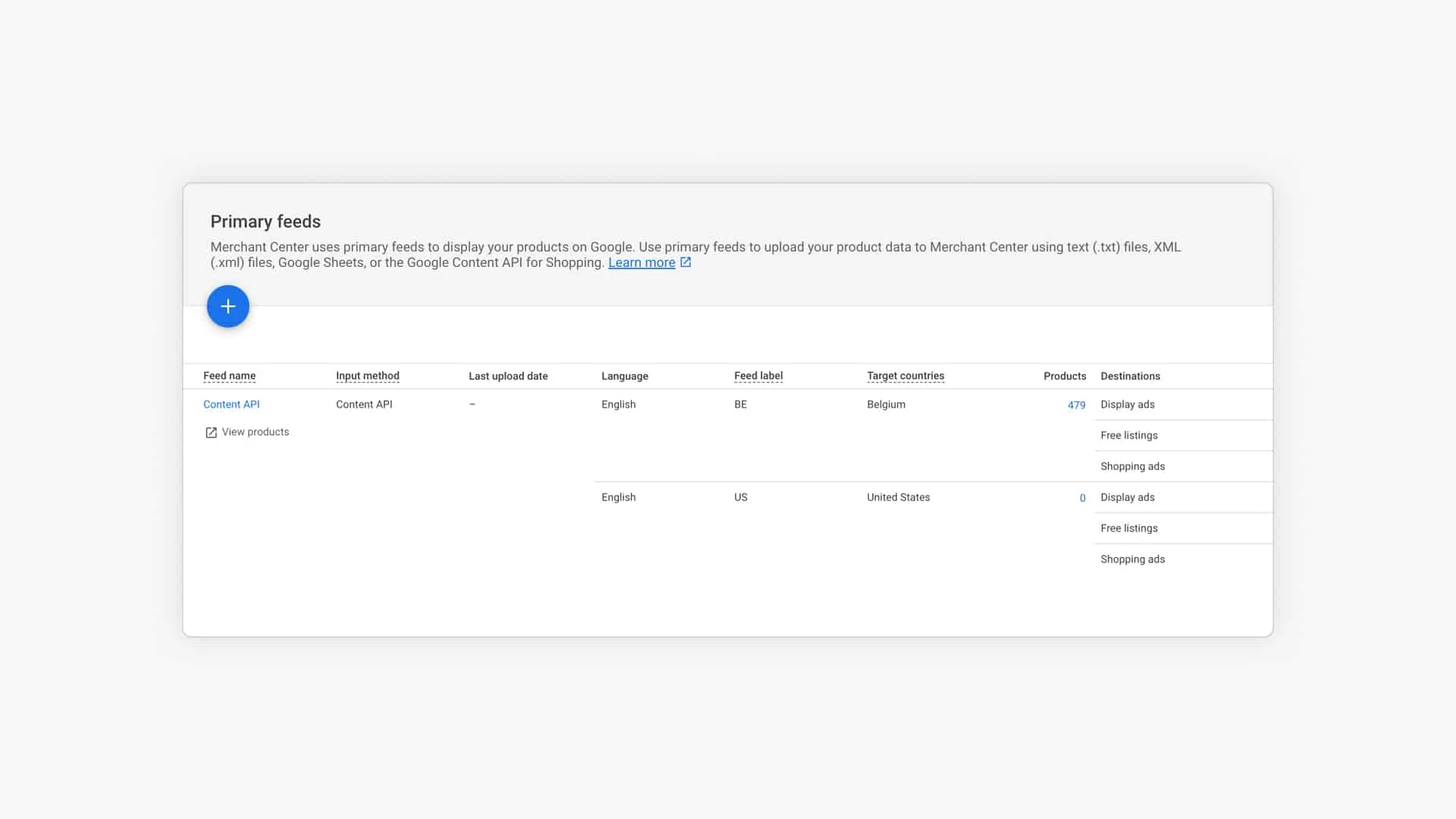Click the Feed name column header
The height and width of the screenshot is (819, 1456).
tap(229, 376)
